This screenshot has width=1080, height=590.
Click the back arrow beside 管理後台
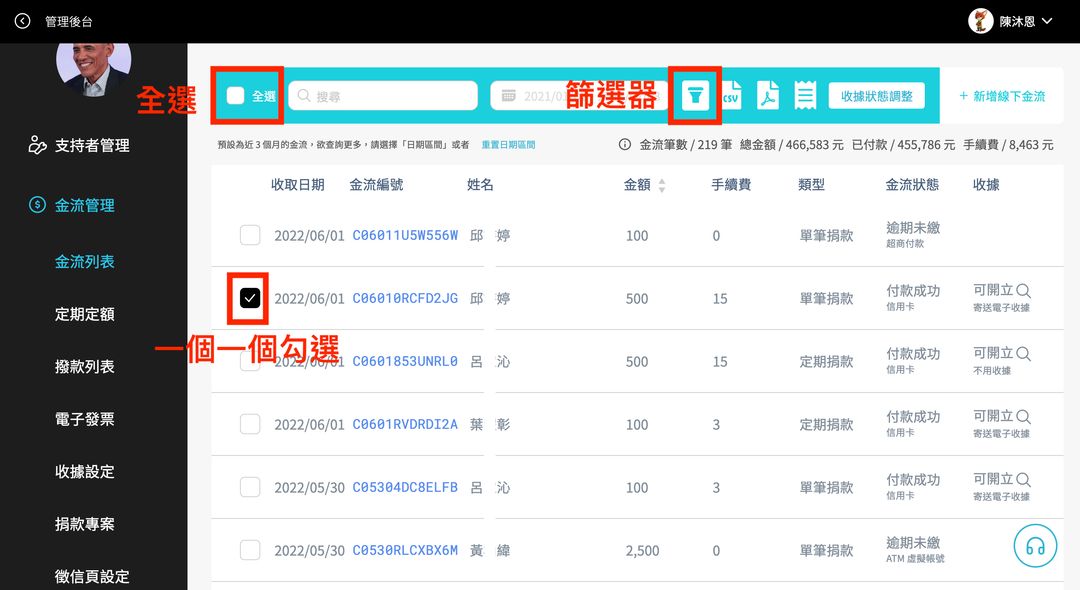point(23,21)
